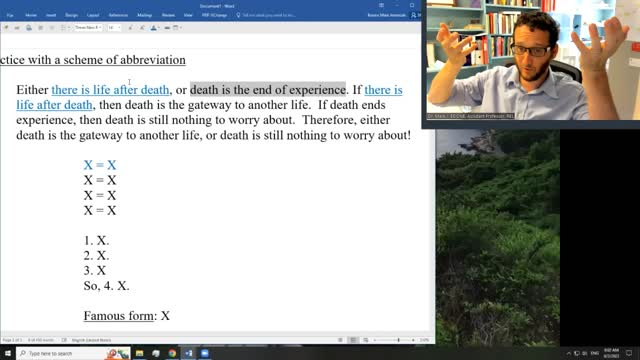Click the language indicator in the status bar
The height and width of the screenshot is (360, 640).
pyautogui.click(x=91, y=340)
